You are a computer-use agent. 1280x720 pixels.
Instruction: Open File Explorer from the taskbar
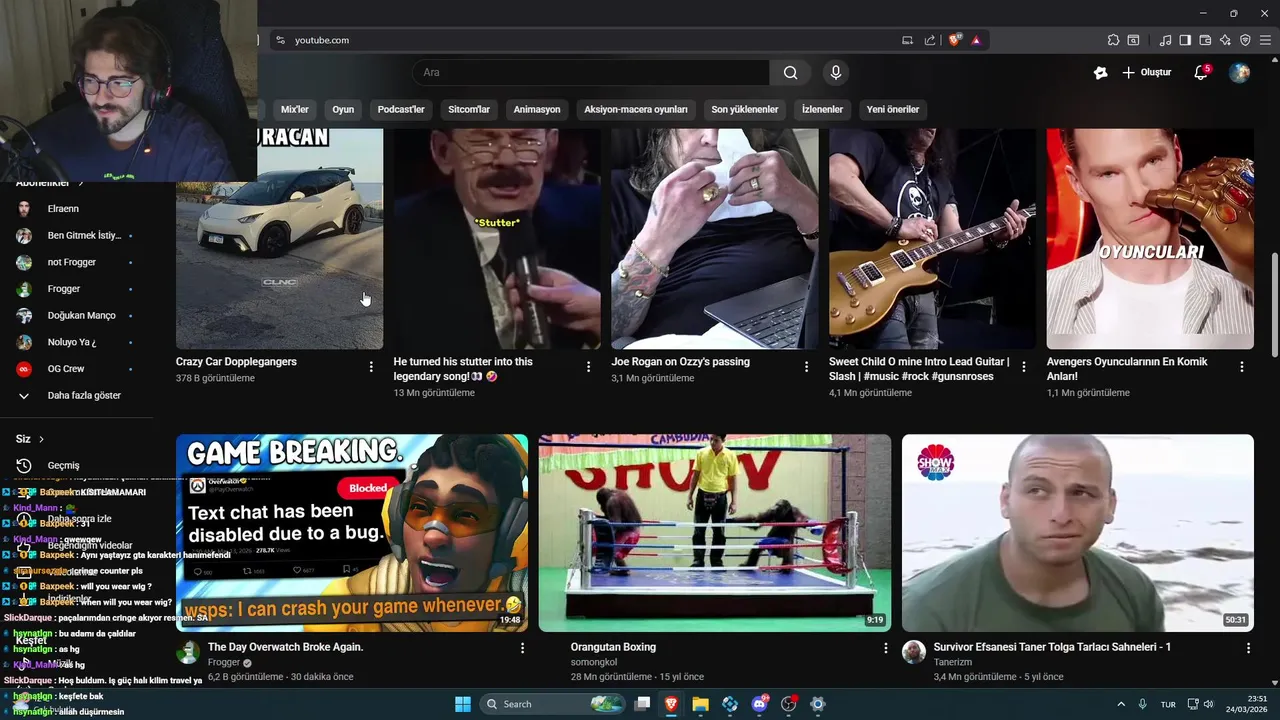(700, 704)
